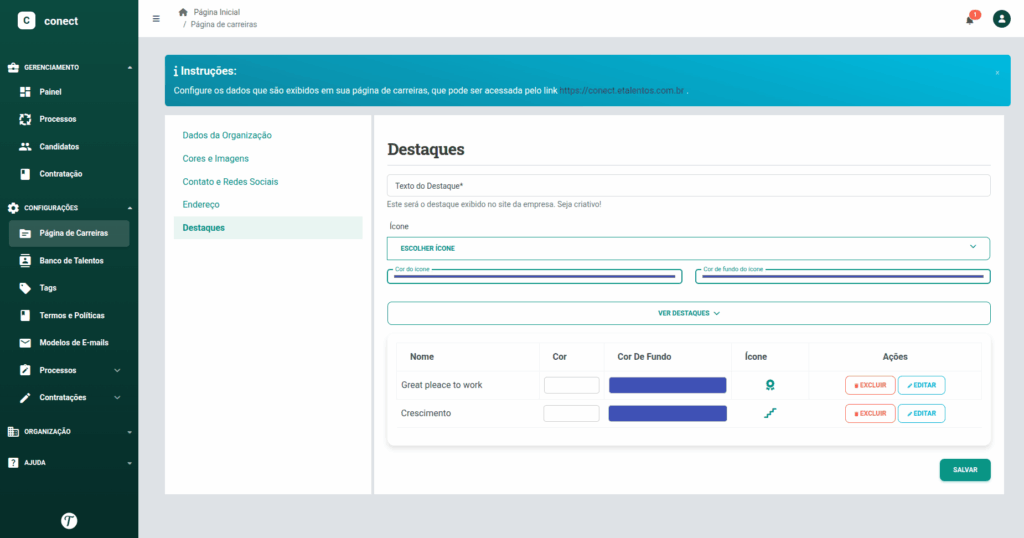1024x538 pixels.
Task: Click the Gerenciamento briefcase icon
Action: (x=13, y=68)
